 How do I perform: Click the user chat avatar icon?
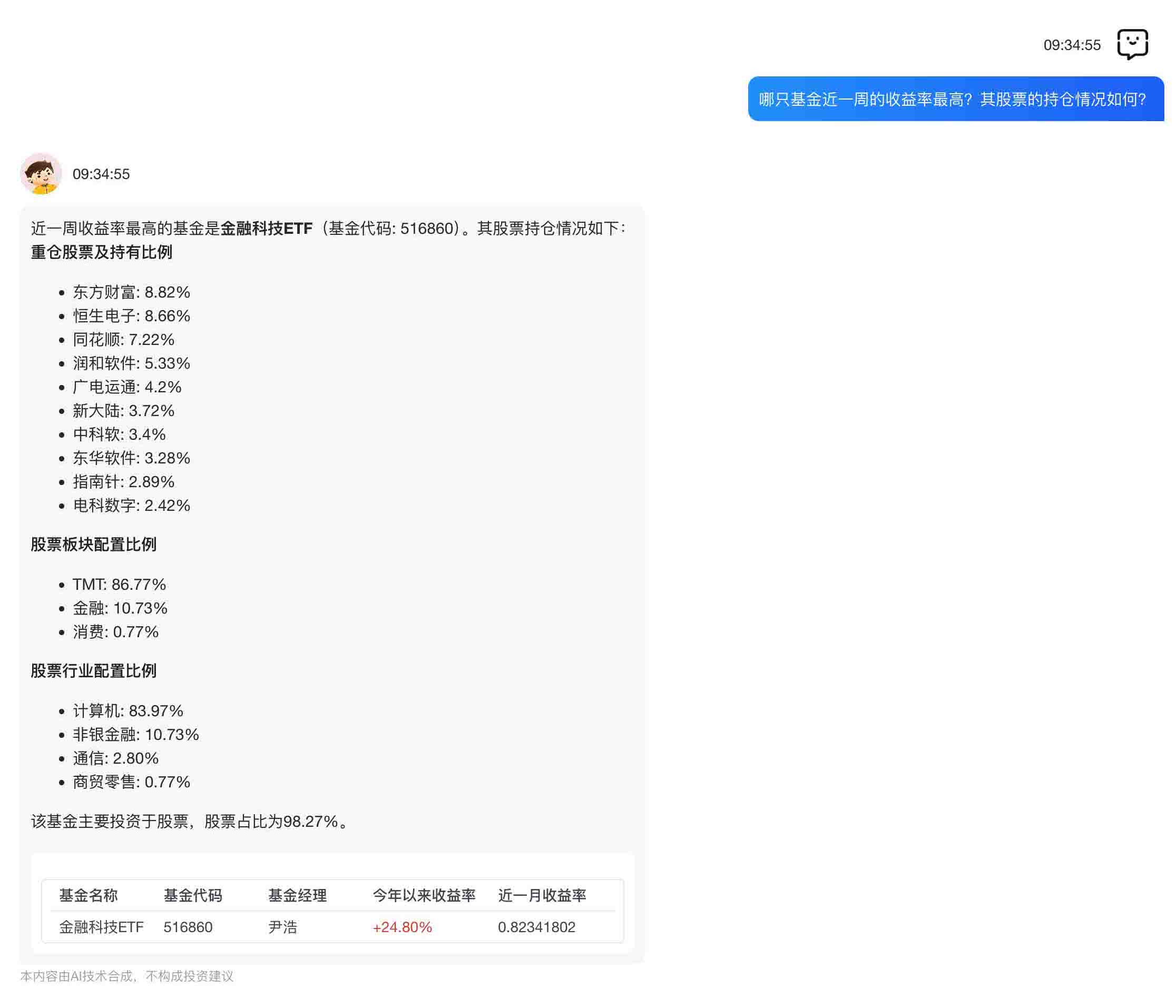click(x=1132, y=44)
